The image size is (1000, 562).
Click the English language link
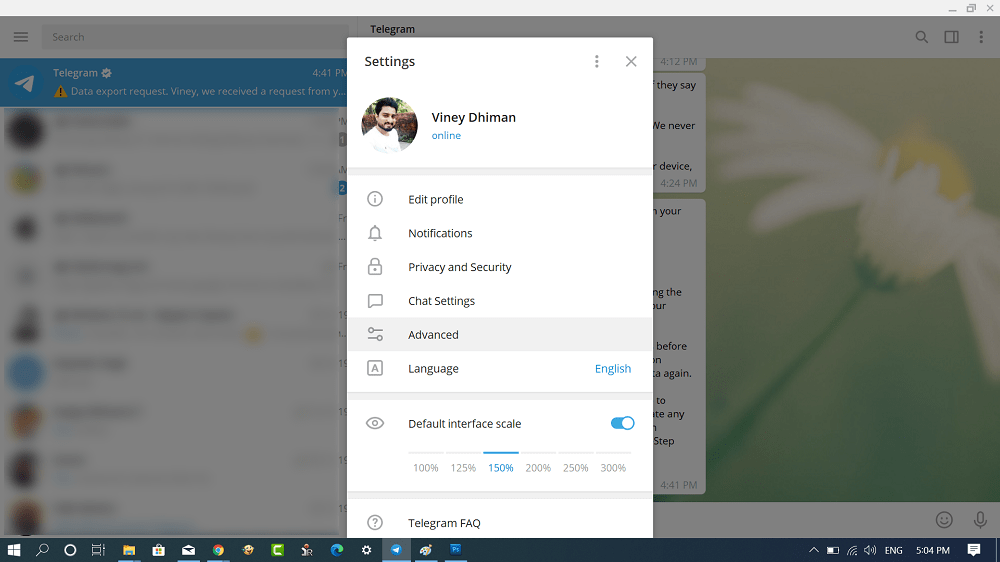click(x=613, y=368)
